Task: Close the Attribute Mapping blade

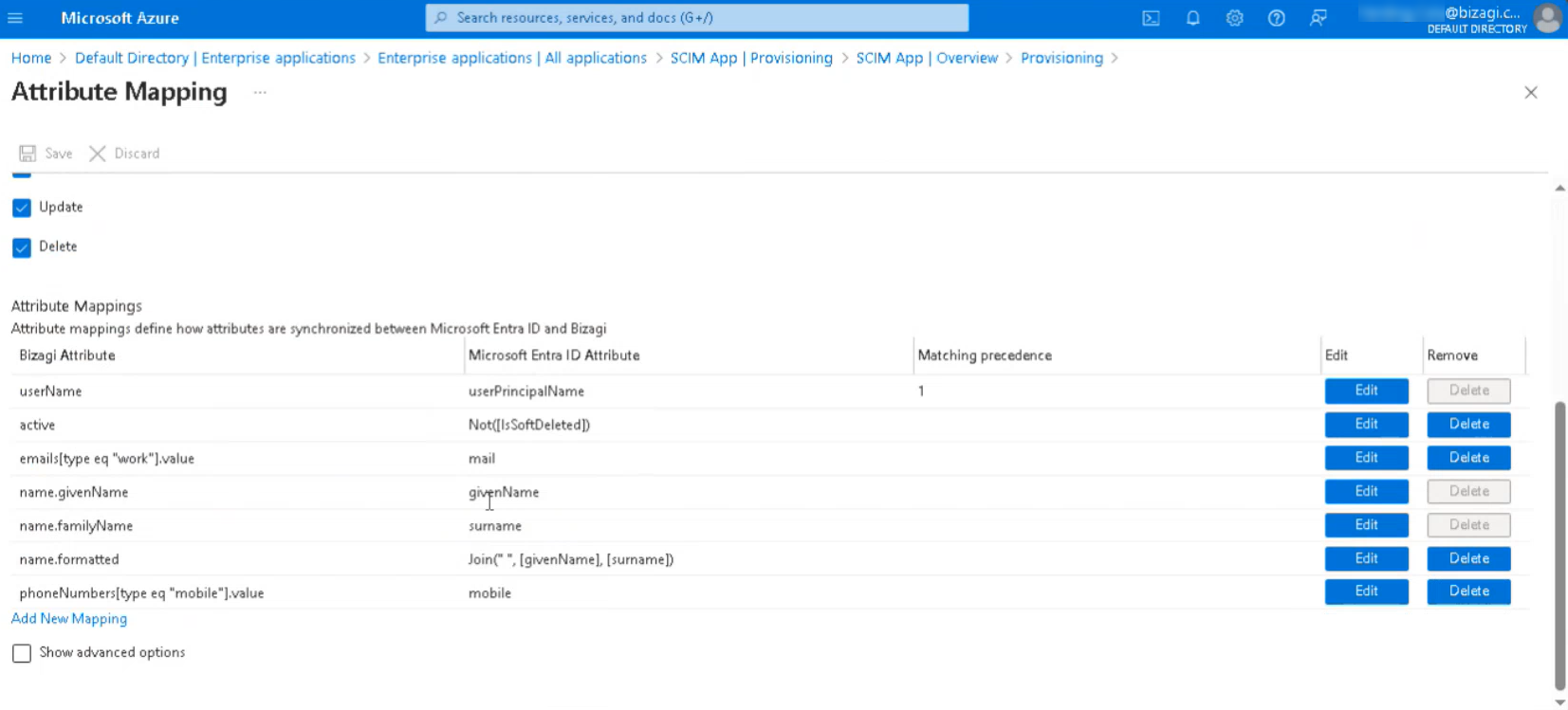Action: coord(1530,92)
